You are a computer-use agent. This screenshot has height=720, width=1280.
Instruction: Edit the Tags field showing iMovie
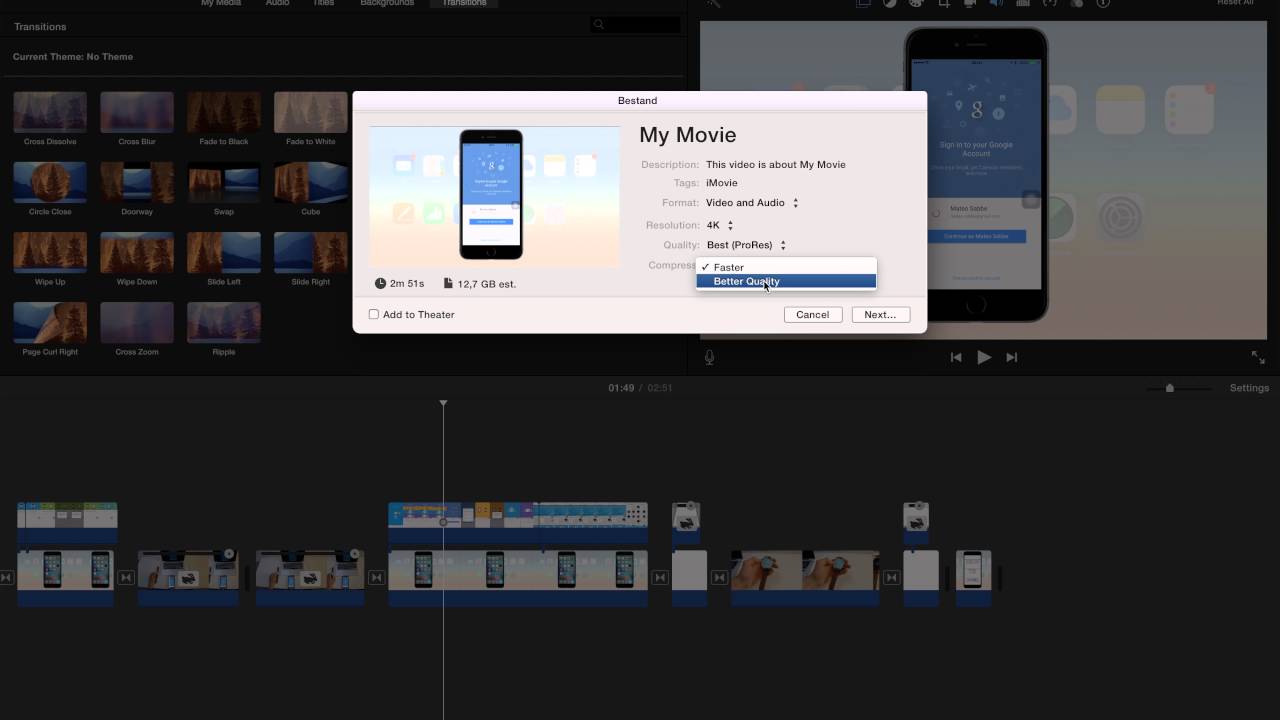pos(721,183)
